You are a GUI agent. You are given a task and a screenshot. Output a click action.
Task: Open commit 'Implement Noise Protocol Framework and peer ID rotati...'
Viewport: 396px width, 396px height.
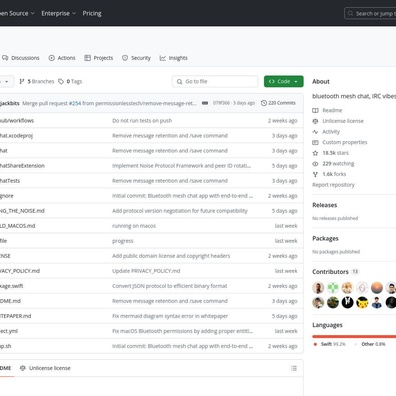click(182, 166)
